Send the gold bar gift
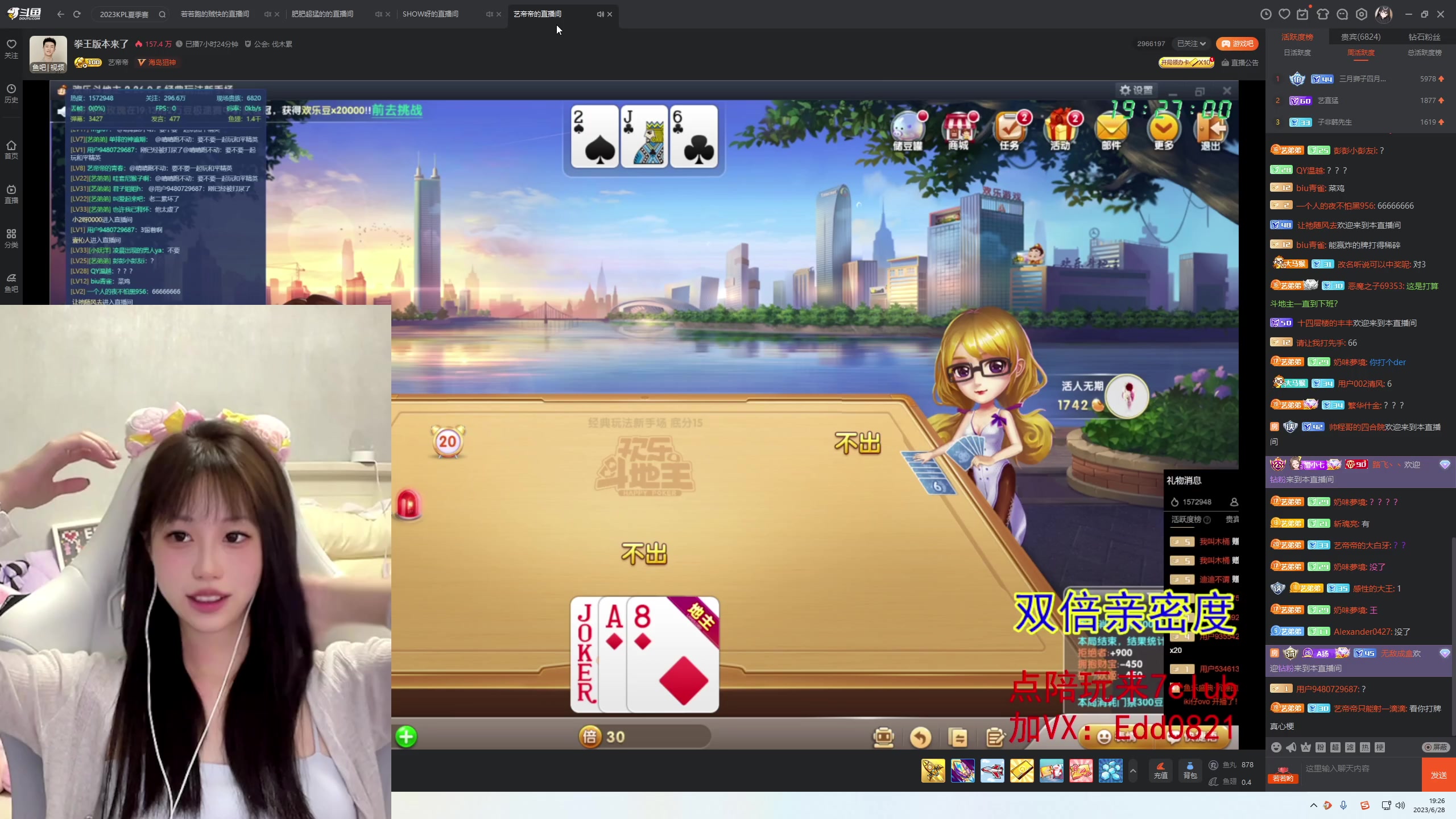Image resolution: width=1456 pixels, height=819 pixels. point(1022,771)
